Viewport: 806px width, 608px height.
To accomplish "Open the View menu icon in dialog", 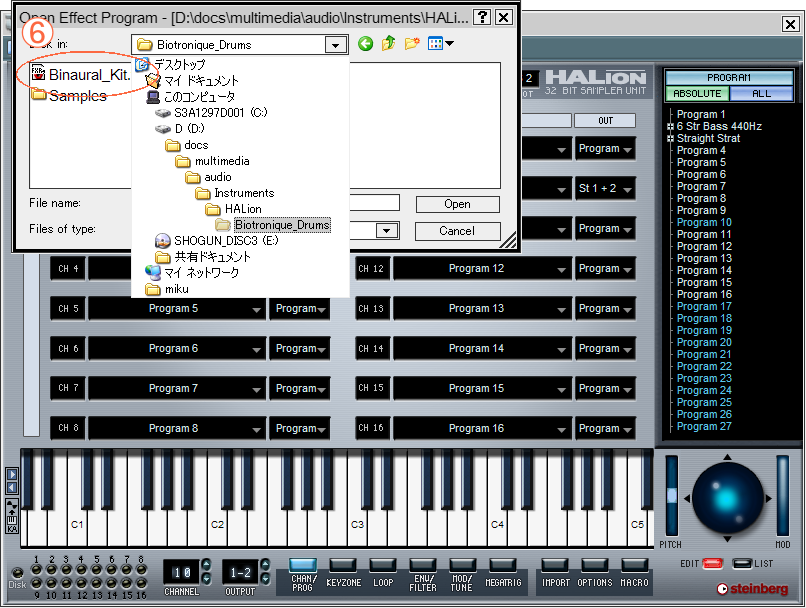I will (440, 44).
